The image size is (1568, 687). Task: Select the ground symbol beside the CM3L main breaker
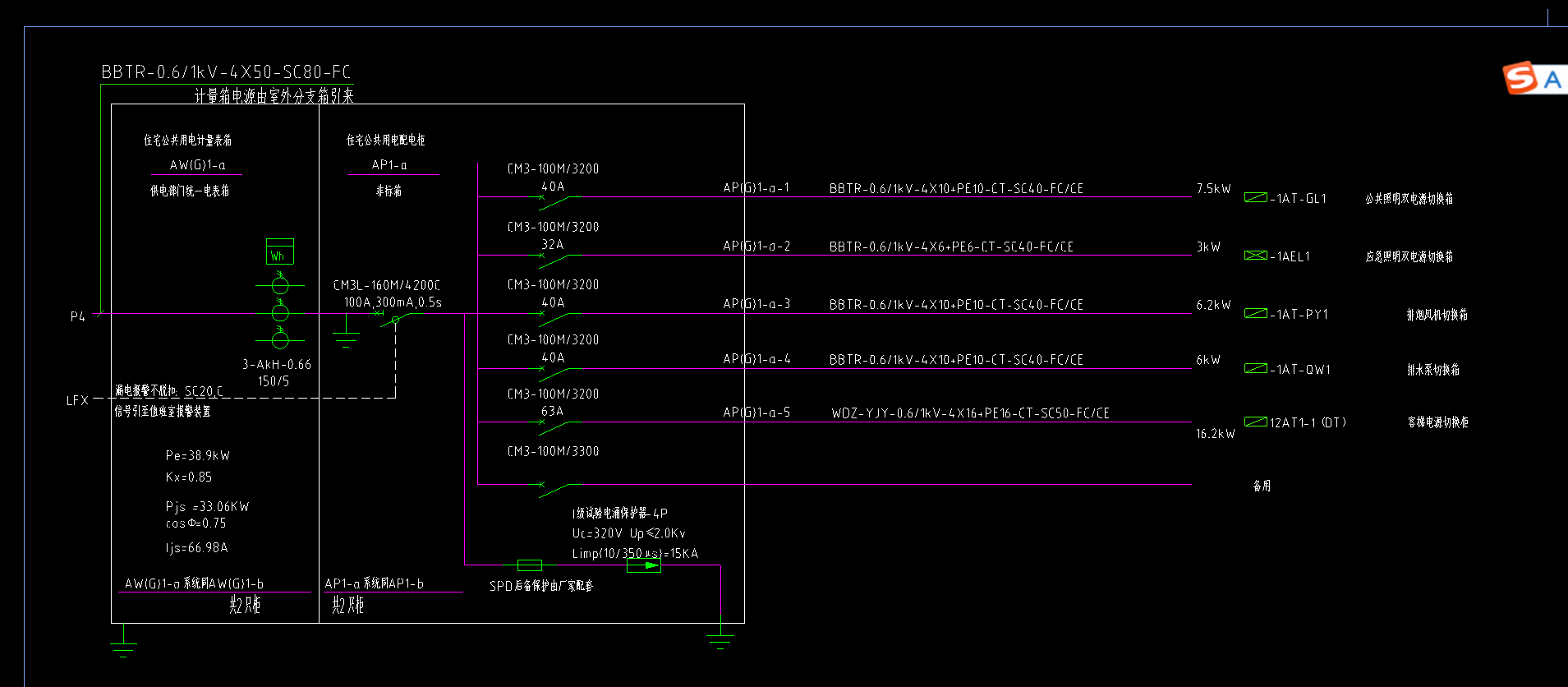[x=346, y=340]
